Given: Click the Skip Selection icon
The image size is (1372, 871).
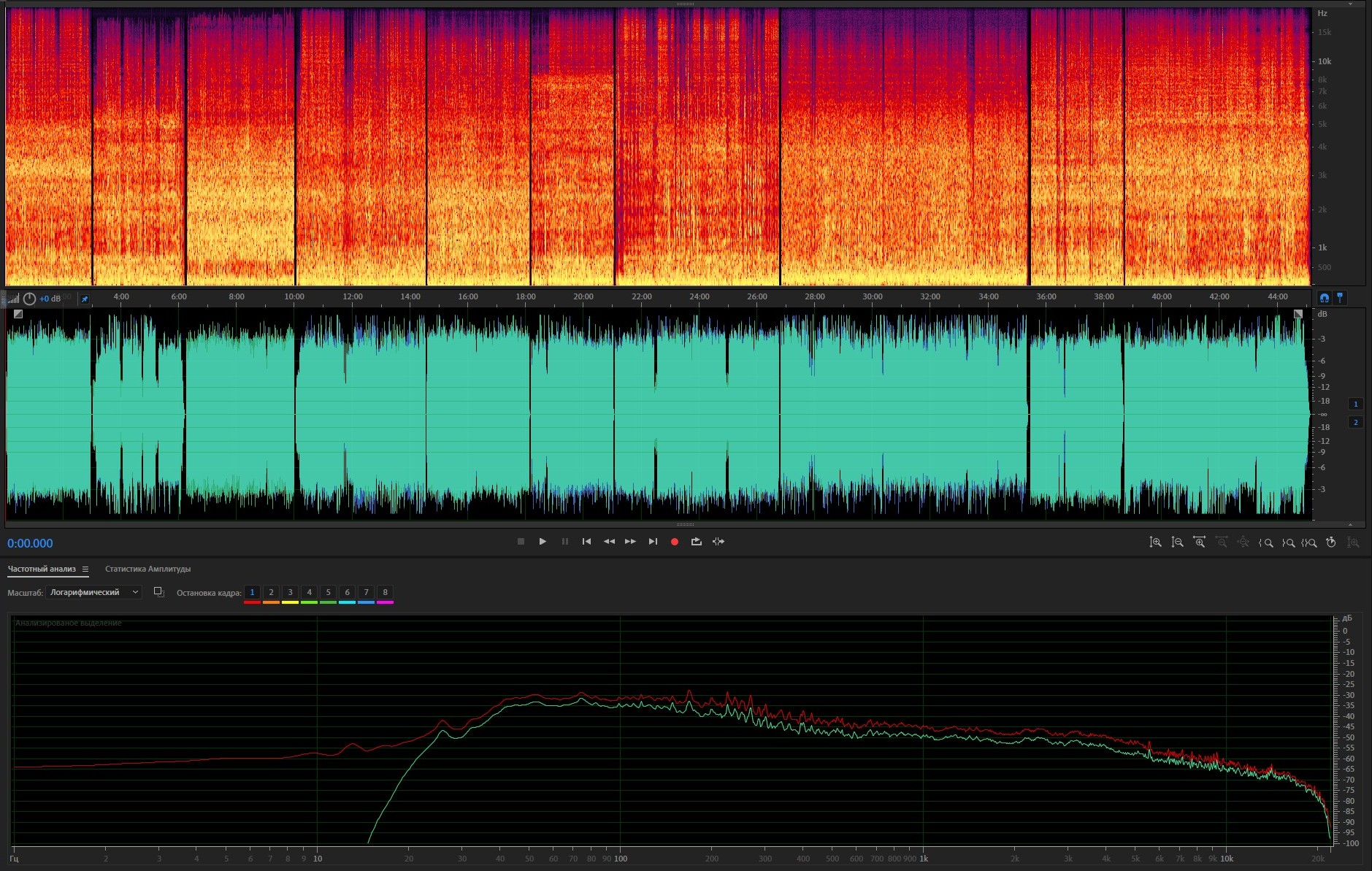Looking at the screenshot, I should point(718,542).
